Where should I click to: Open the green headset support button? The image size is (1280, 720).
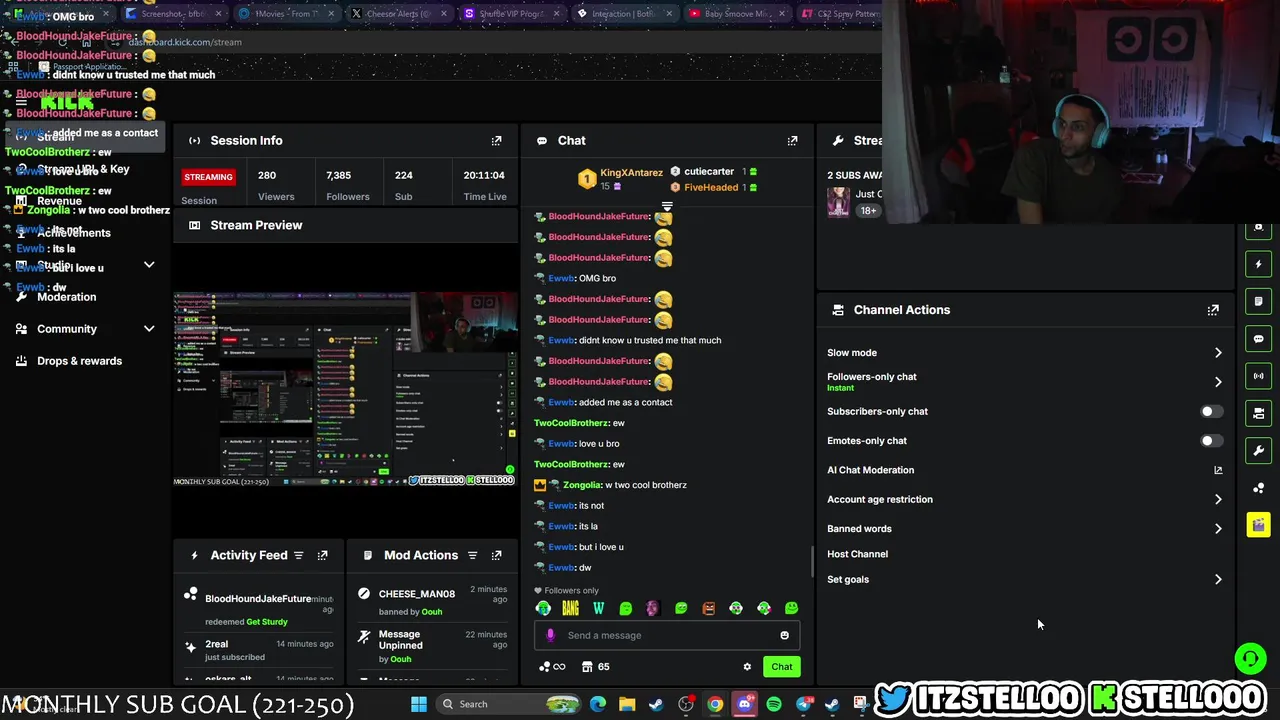click(1249, 658)
